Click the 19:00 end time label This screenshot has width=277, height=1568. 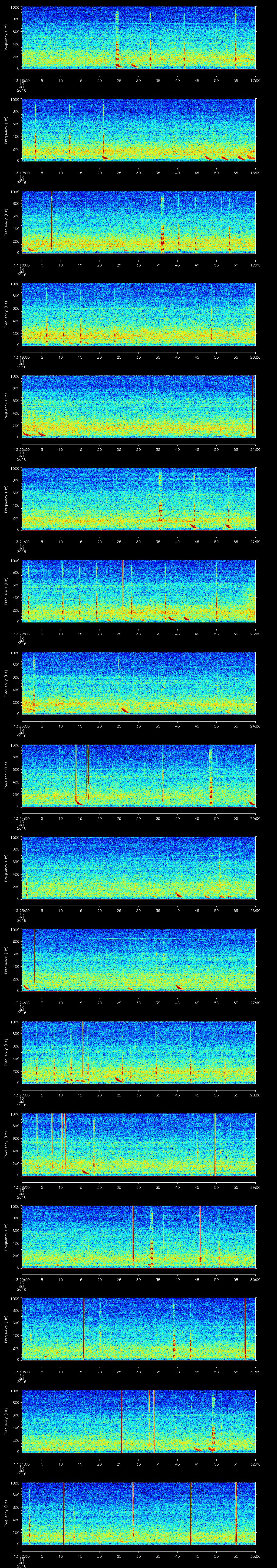pyautogui.click(x=255, y=265)
